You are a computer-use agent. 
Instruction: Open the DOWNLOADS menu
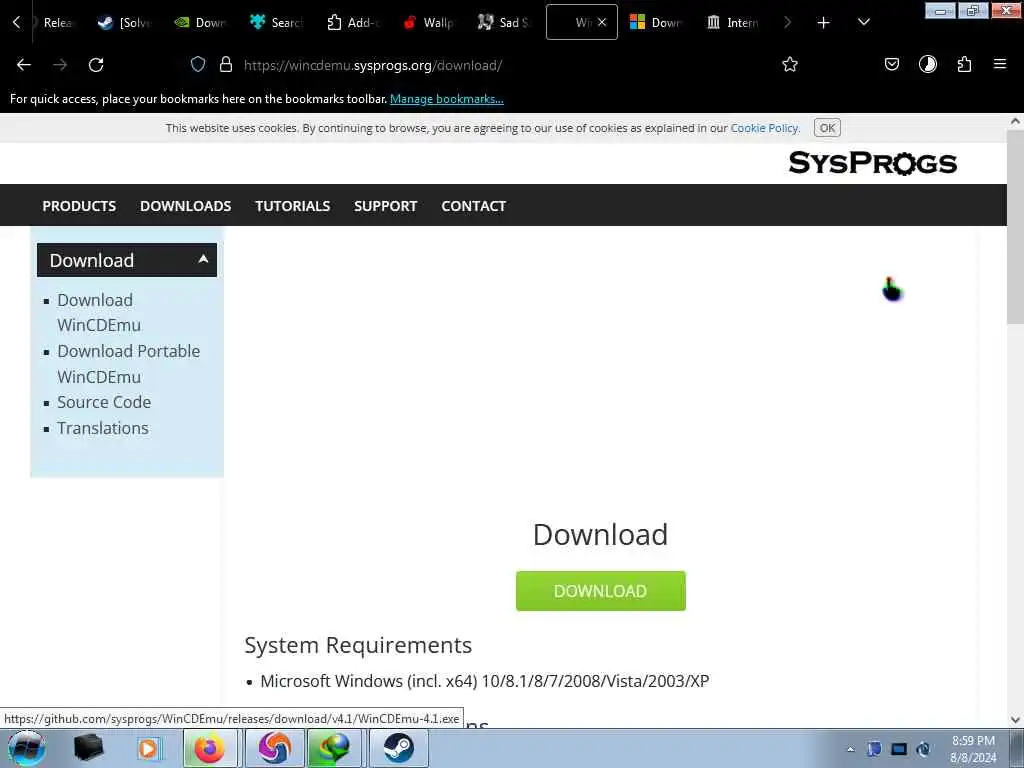(x=185, y=206)
